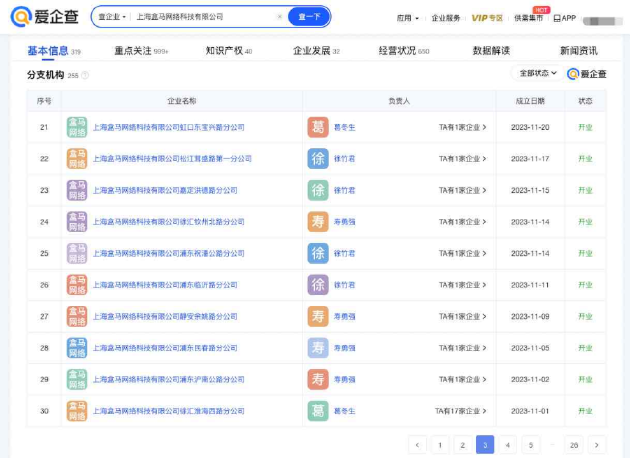
Task: Click the help icon beside 分支机构 255
Action: click(x=85, y=75)
